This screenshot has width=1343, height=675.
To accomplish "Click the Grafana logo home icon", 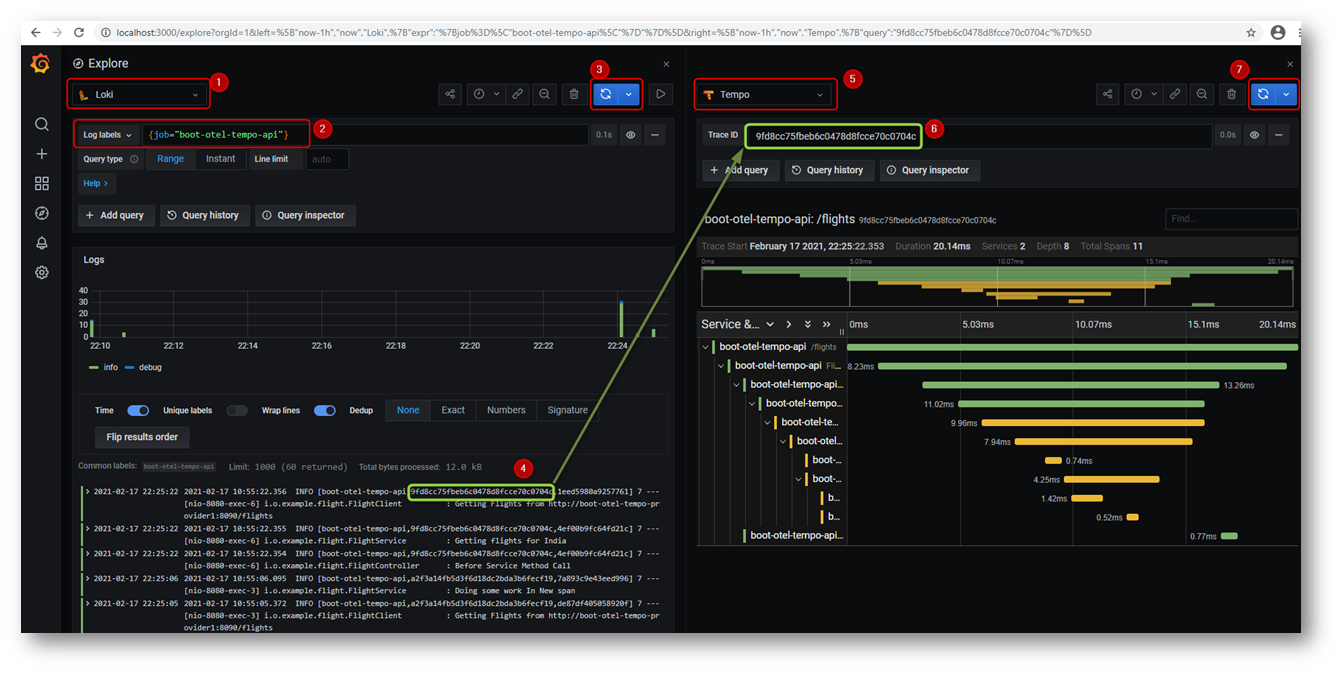I will pyautogui.click(x=40, y=64).
